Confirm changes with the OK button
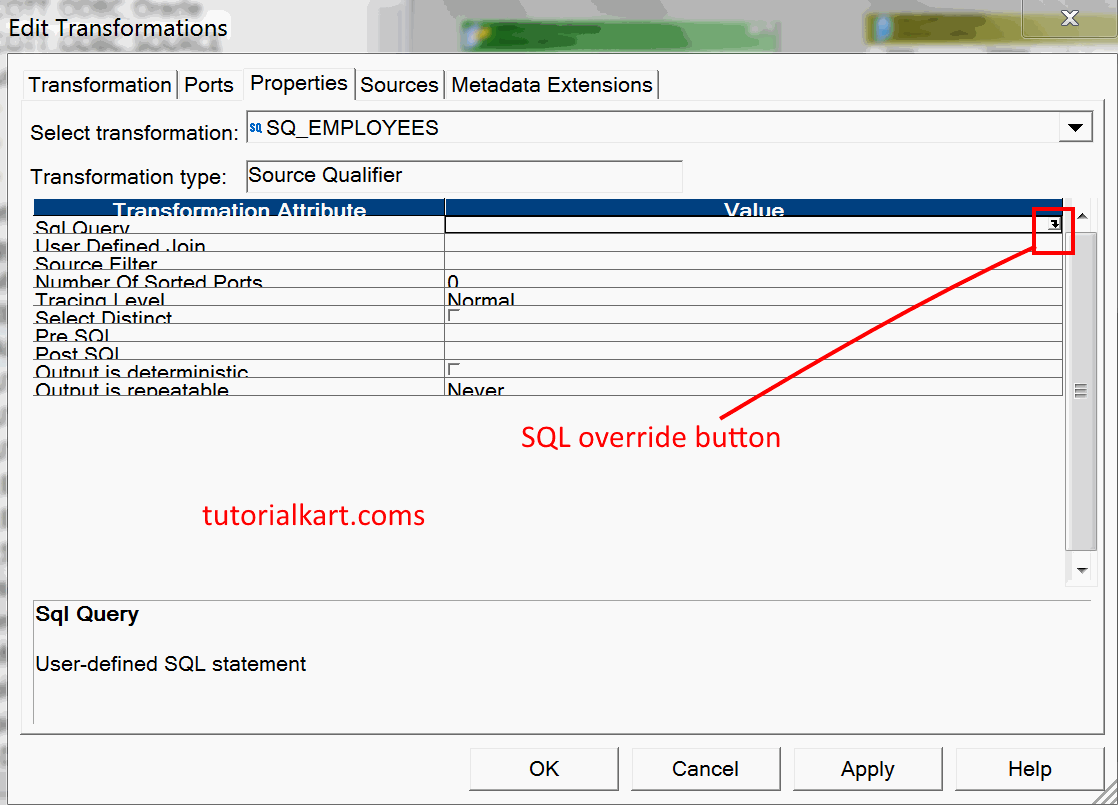Image resolution: width=1118 pixels, height=805 pixels. point(543,768)
